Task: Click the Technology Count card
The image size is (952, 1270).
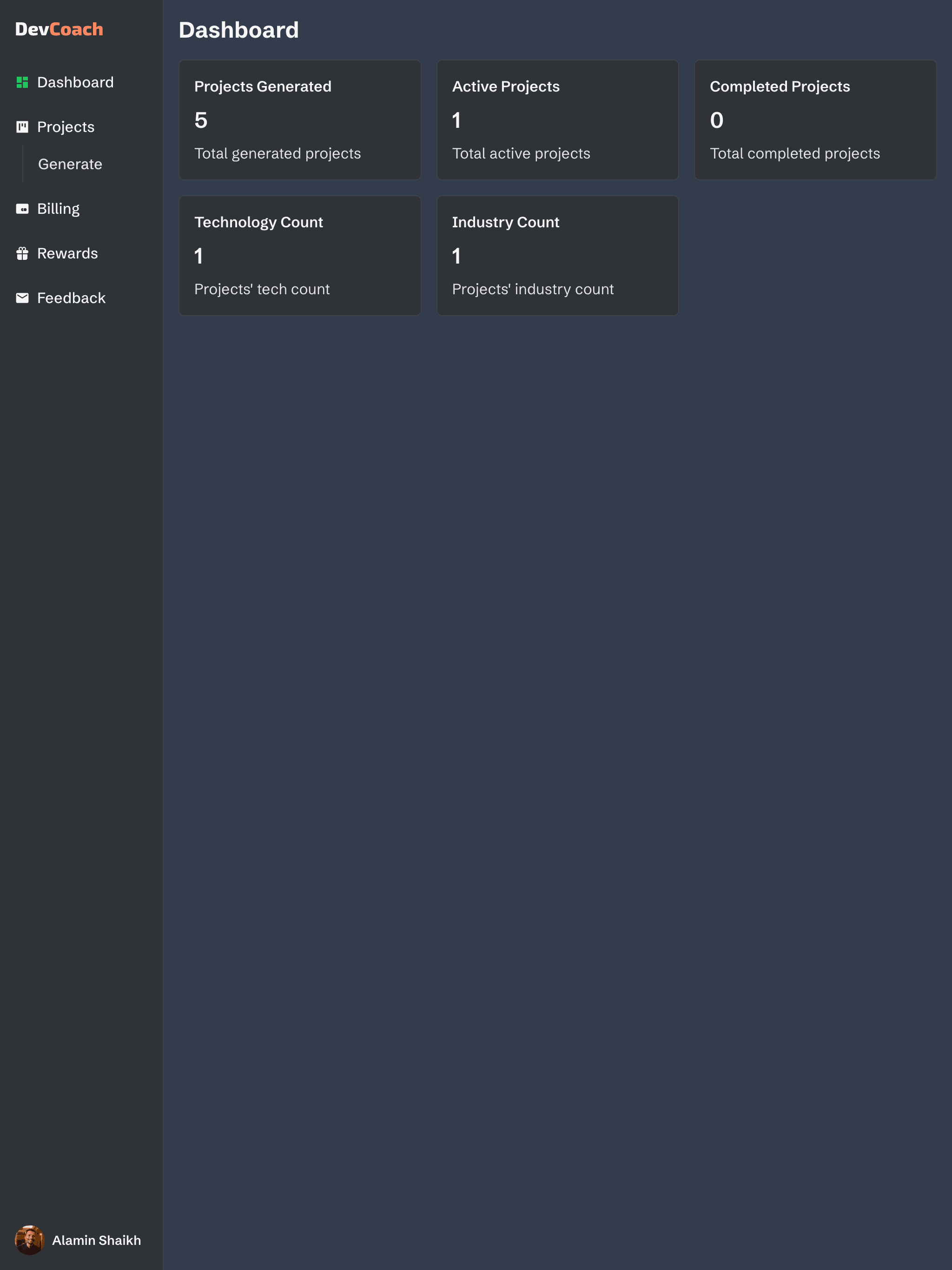Action: pyautogui.click(x=300, y=256)
